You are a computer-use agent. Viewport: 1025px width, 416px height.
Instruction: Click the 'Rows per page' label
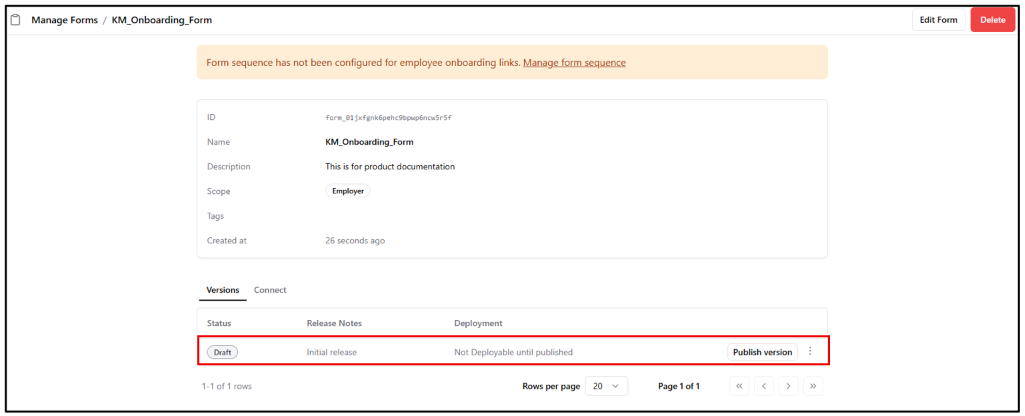551,386
